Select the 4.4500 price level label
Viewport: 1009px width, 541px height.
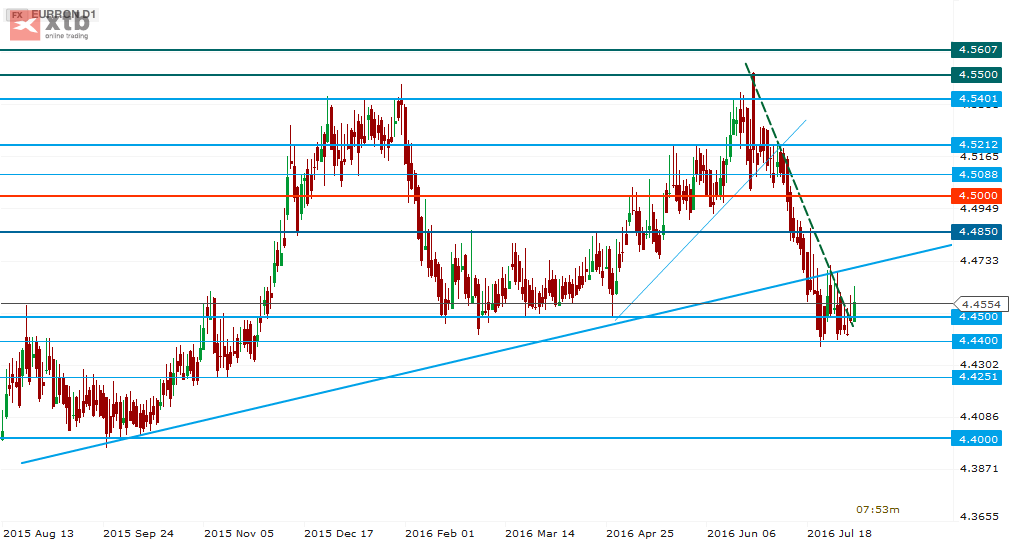[x=977, y=317]
